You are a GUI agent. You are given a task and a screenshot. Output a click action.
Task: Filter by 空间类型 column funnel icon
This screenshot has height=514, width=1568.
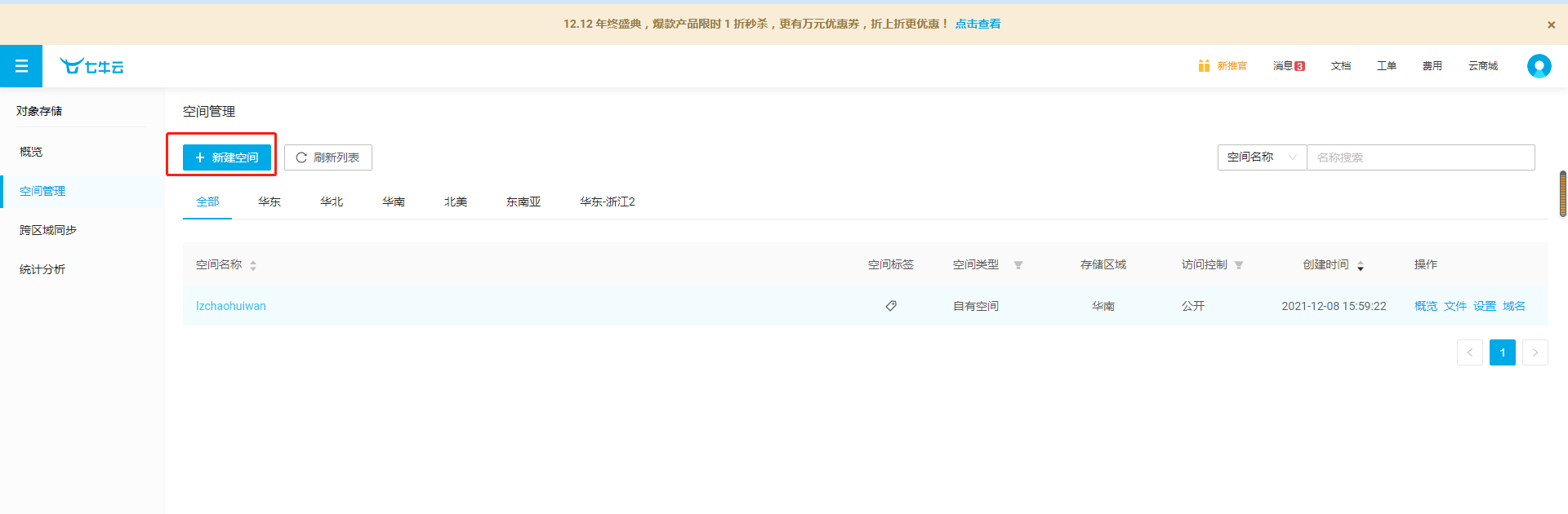[1018, 265]
